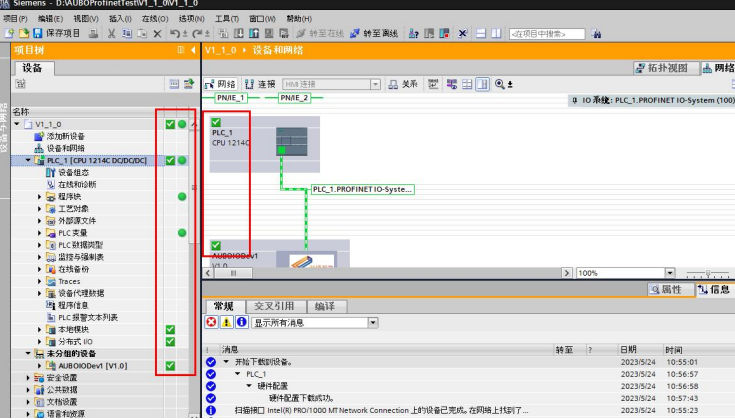Click the New project icon
735x420 pixels.
tap(9, 33)
